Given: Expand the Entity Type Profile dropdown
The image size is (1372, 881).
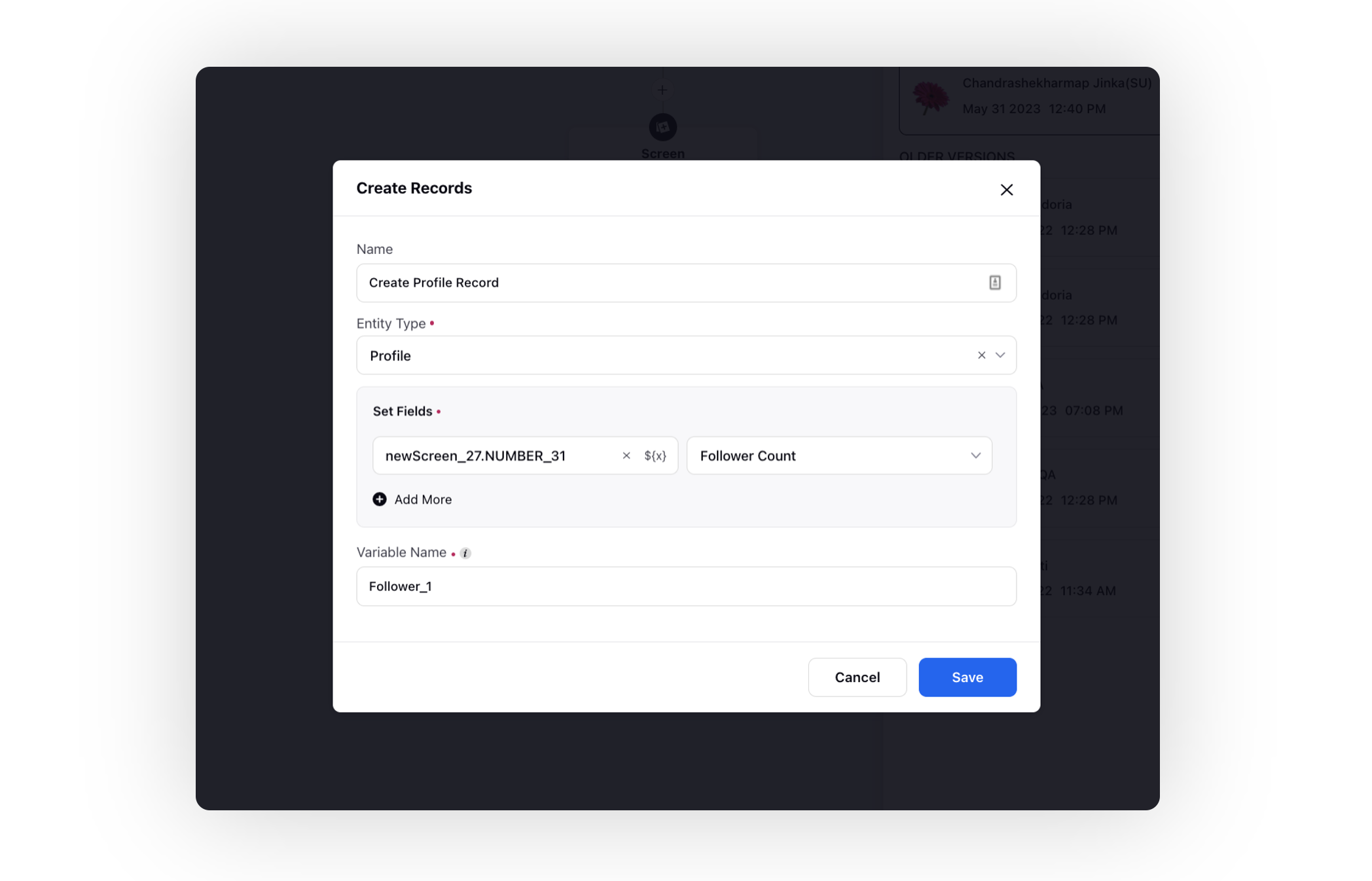Looking at the screenshot, I should tap(1001, 355).
